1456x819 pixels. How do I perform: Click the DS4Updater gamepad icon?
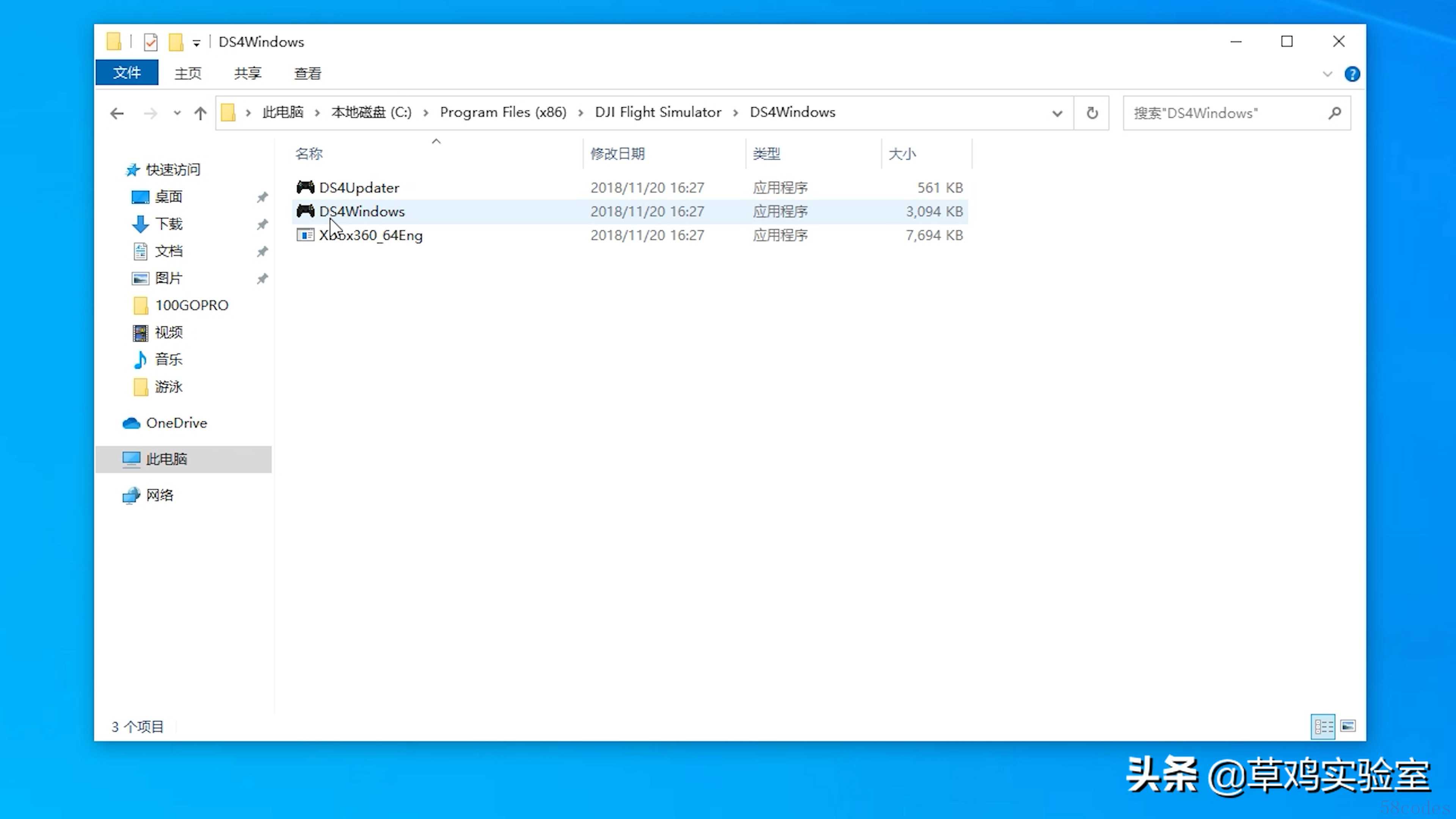(305, 187)
